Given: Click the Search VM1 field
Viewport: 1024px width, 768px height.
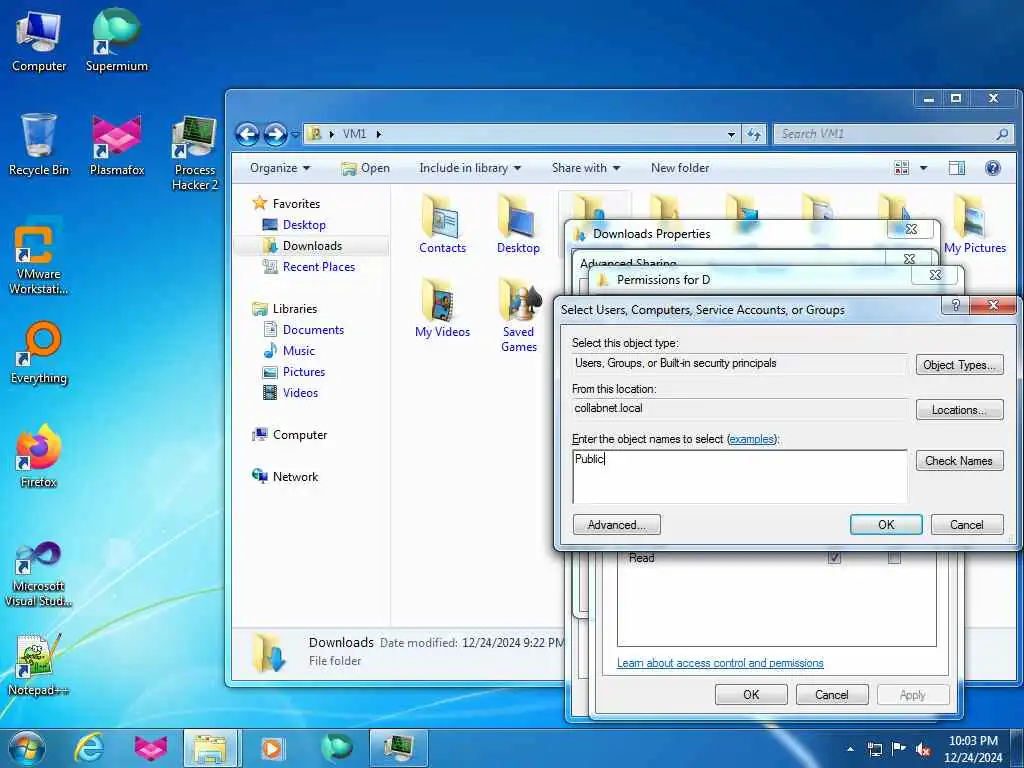Looking at the screenshot, I should click(x=893, y=134).
